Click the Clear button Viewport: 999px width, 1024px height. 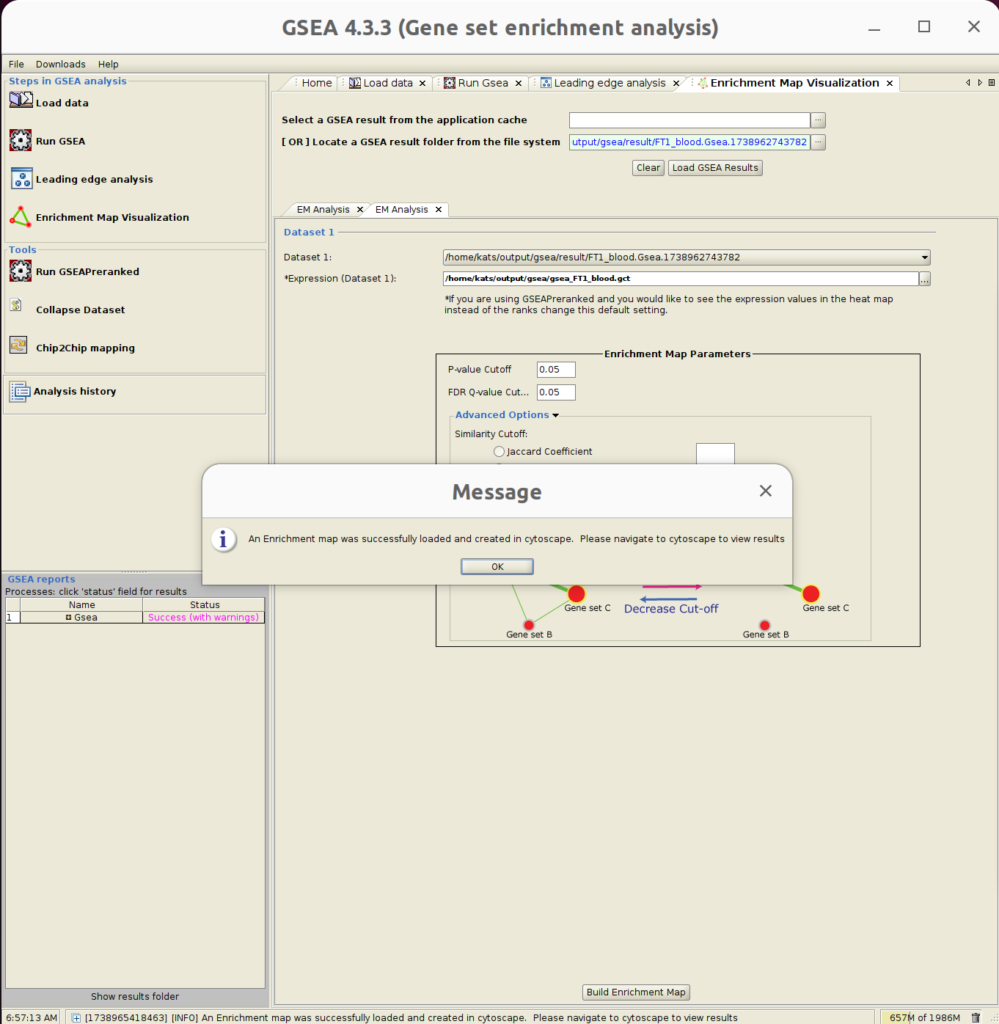[x=648, y=168]
